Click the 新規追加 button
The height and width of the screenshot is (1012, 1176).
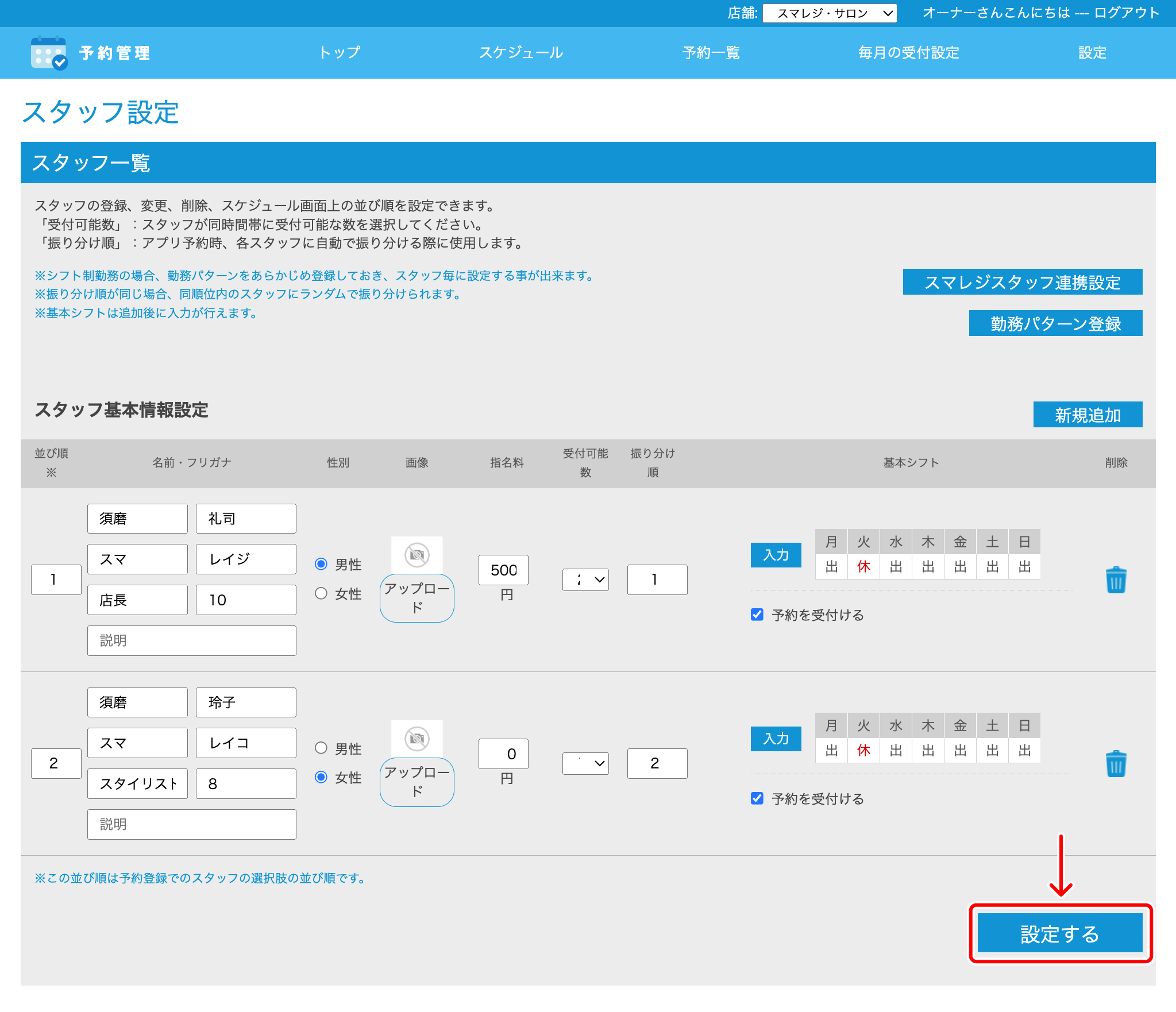pyautogui.click(x=1088, y=415)
